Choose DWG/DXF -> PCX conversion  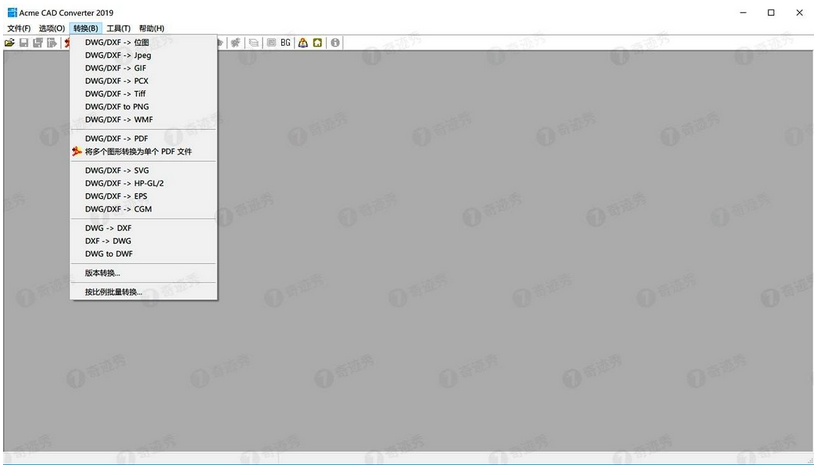click(143, 81)
